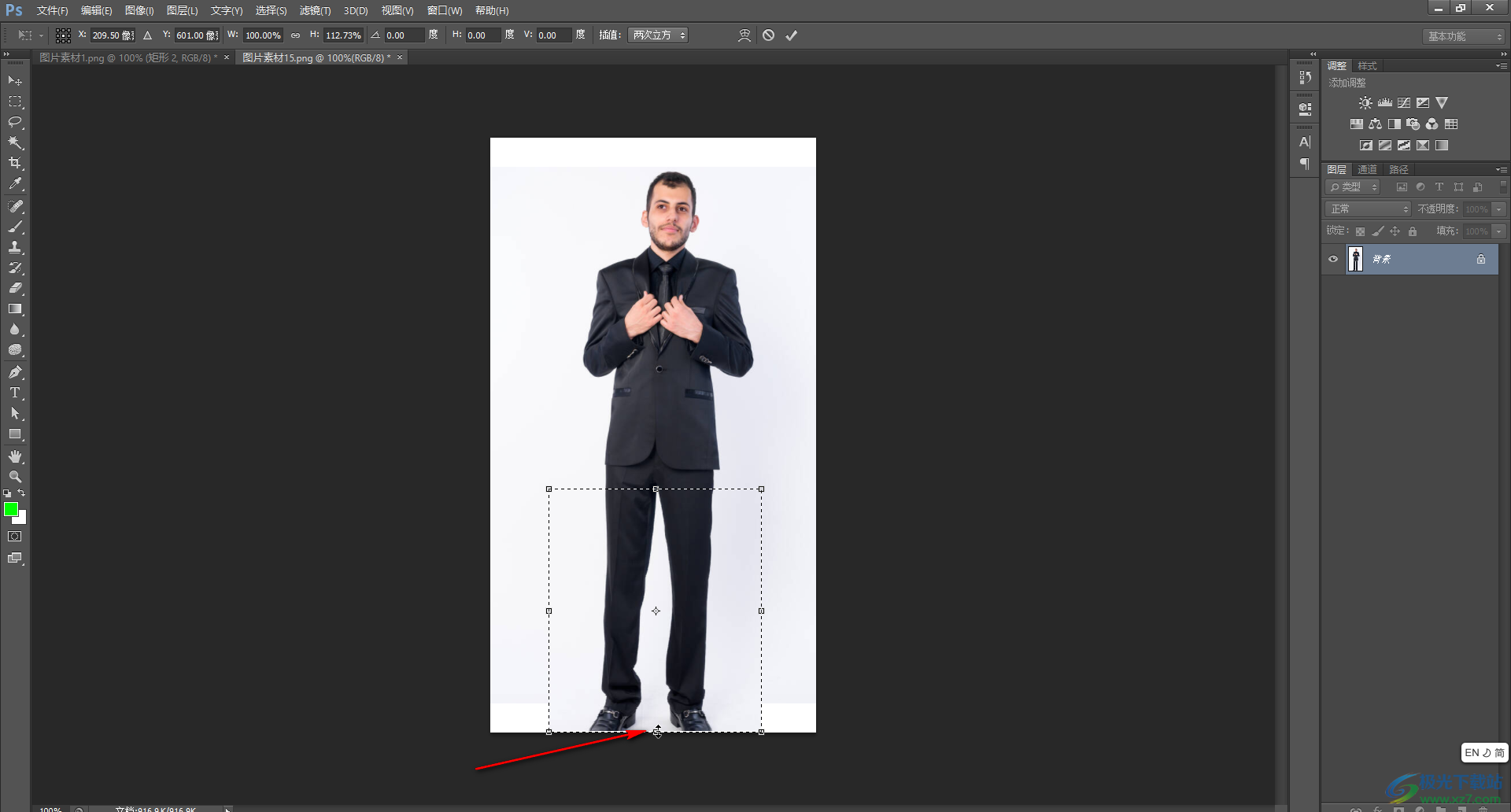
Task: Select the Path Selection tool
Action: tap(15, 413)
